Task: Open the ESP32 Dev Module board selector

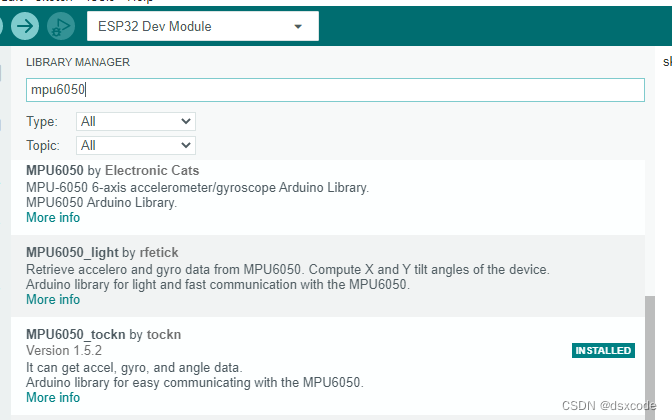Action: pos(202,26)
